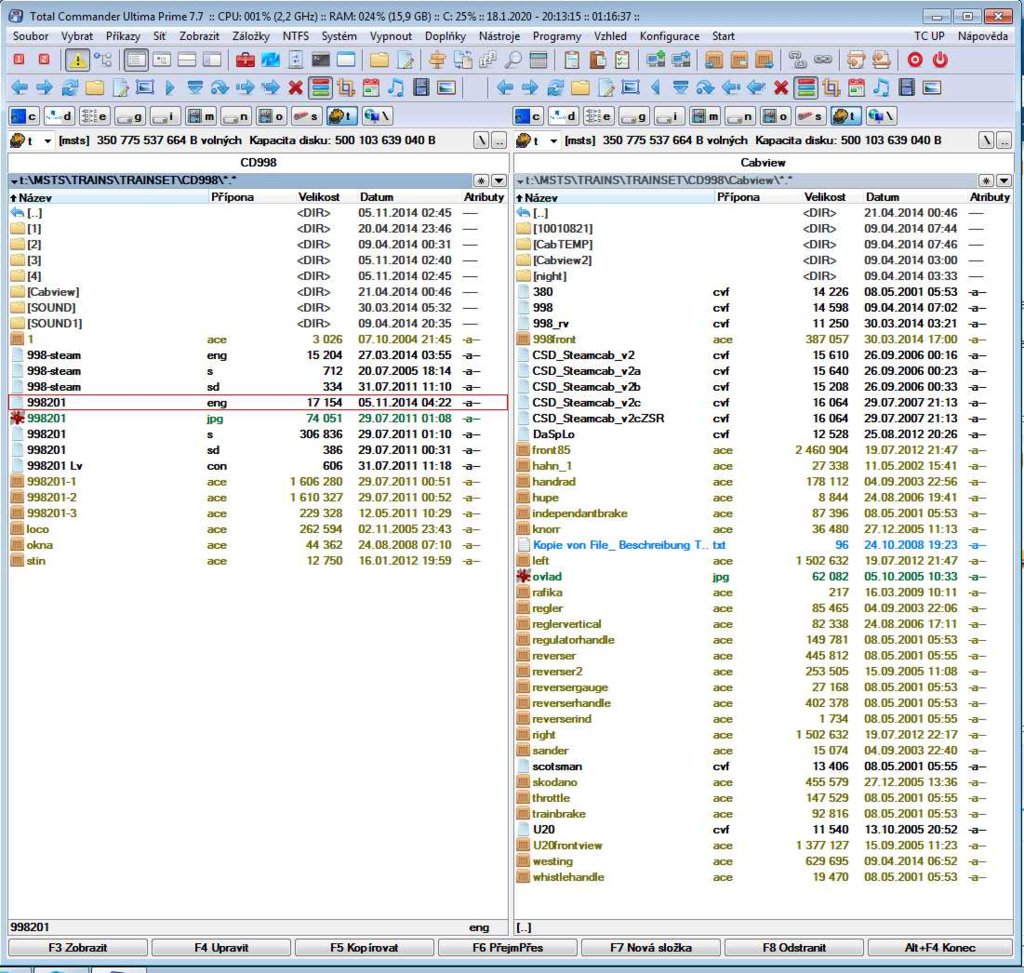
Task: Click the red power shutdown icon
Action: point(939,60)
